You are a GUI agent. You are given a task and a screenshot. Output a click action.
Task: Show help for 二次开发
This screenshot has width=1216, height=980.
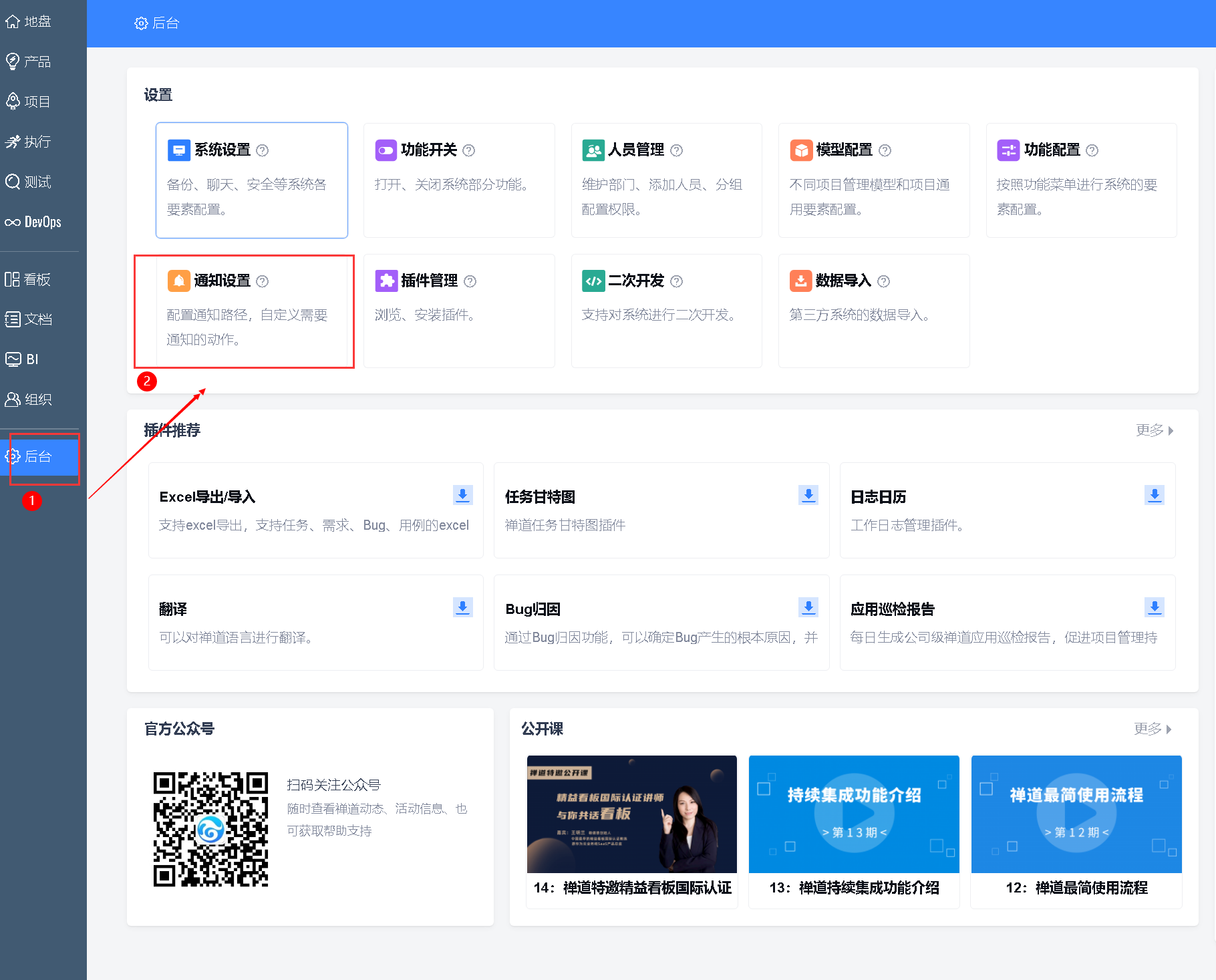click(x=677, y=281)
